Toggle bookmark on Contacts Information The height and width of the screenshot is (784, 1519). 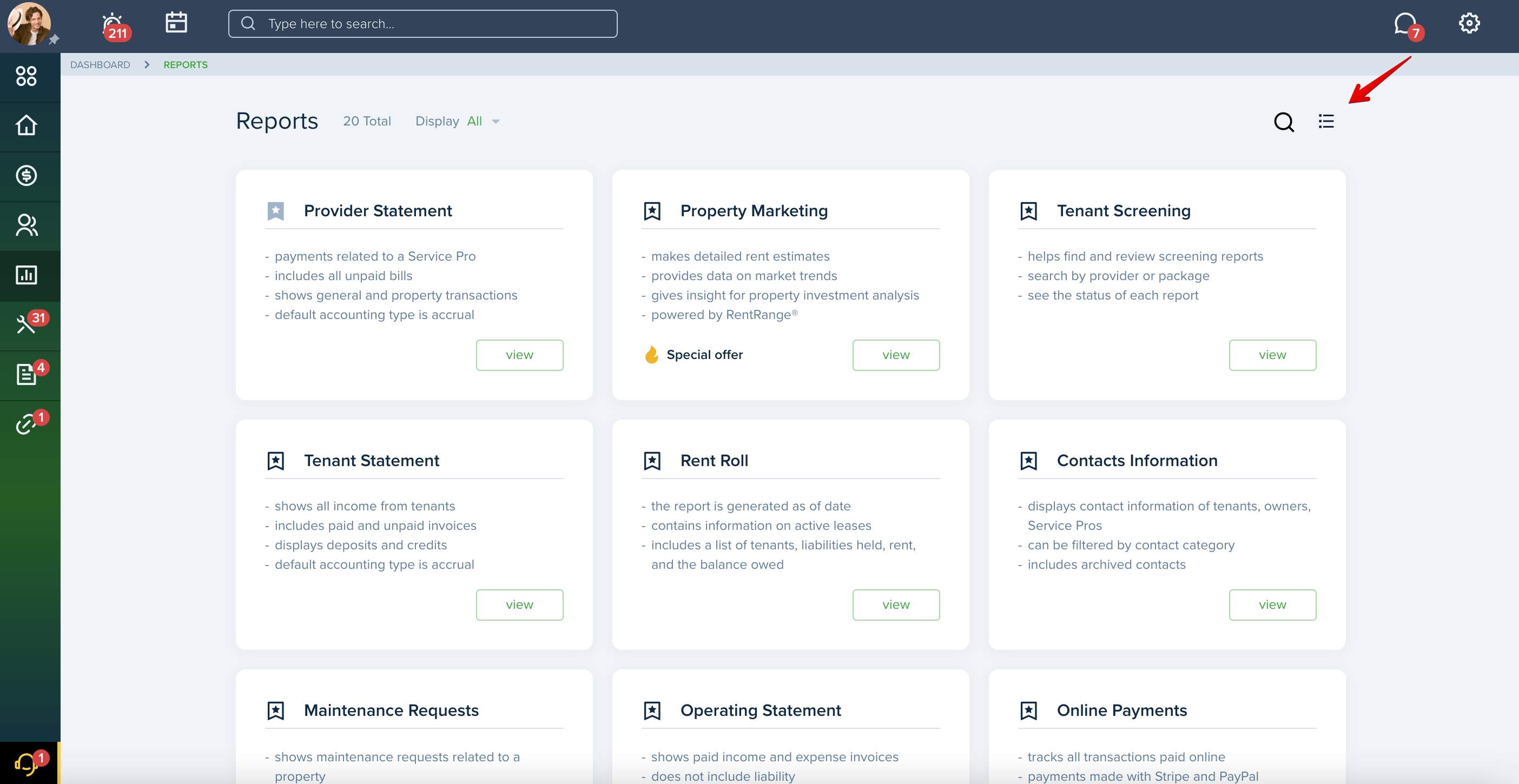(1028, 461)
